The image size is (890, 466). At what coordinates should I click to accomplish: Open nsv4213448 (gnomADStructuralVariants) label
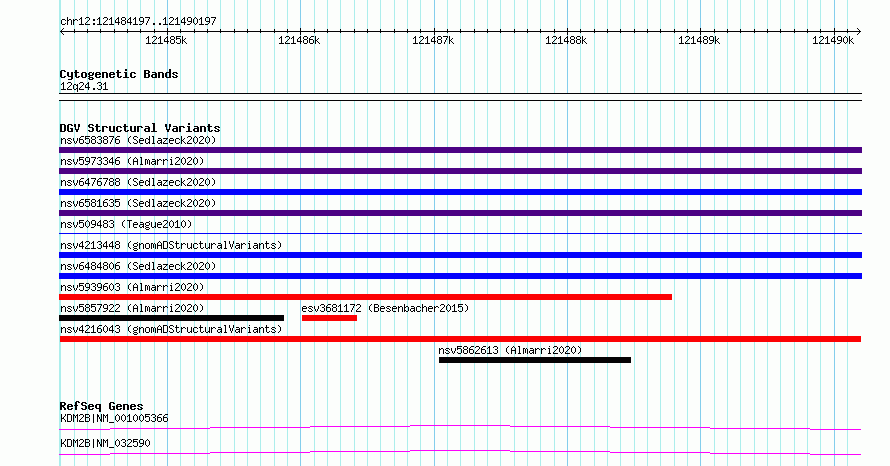(171, 245)
